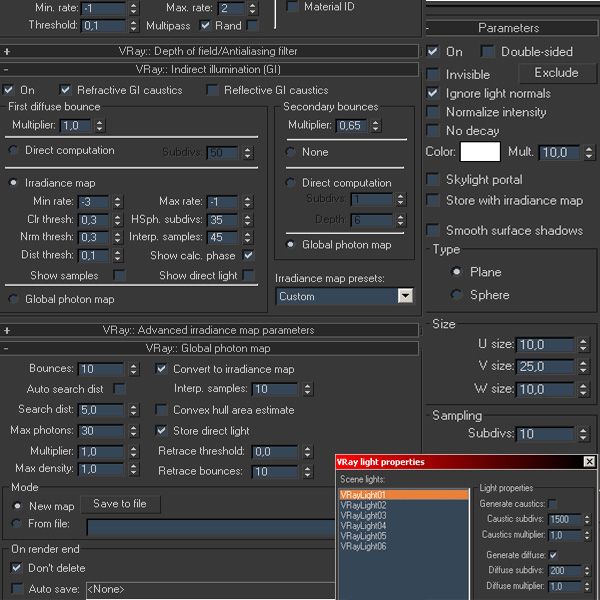Select Direct computation for secondary bounces
Viewport: 600px width, 600px height.
290,183
